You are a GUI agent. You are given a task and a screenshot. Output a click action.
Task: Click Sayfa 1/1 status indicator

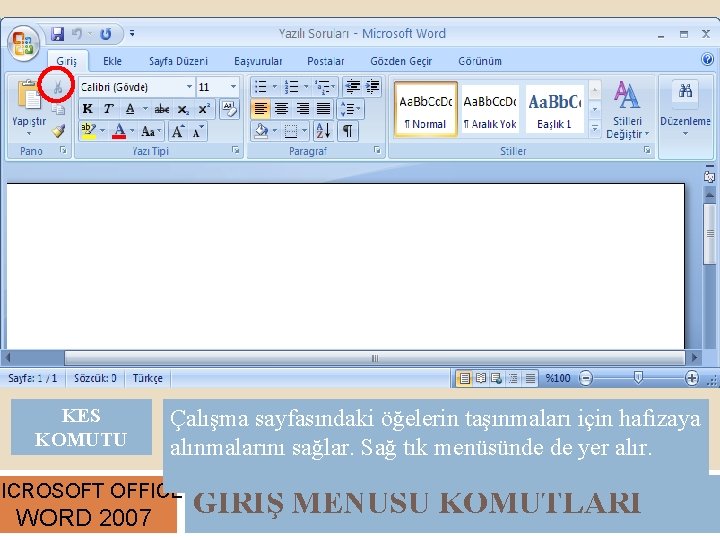point(33,378)
